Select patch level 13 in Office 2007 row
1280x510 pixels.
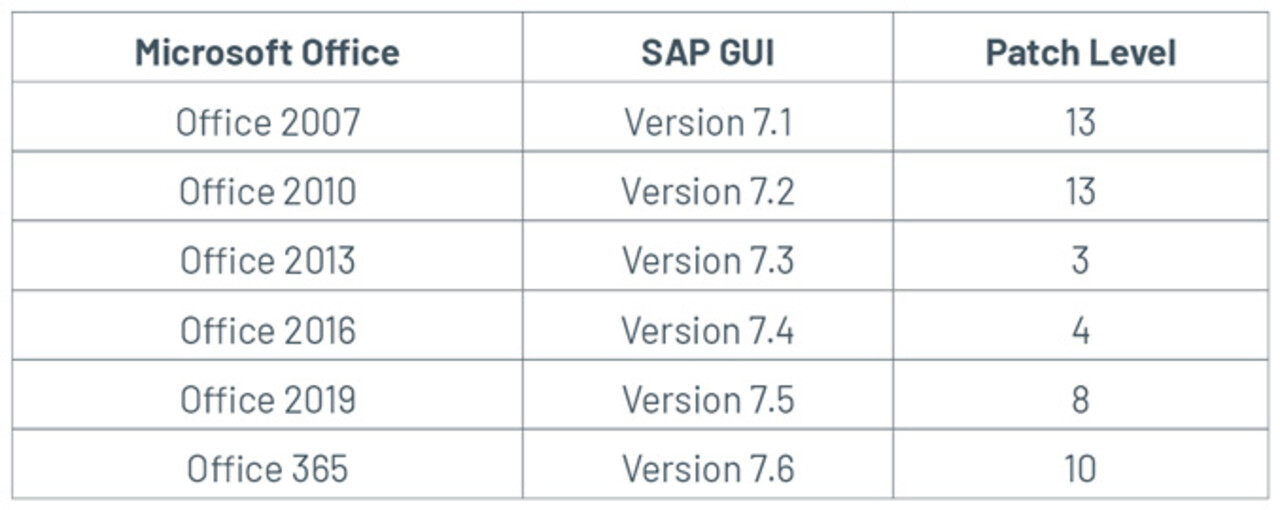coord(1080,122)
